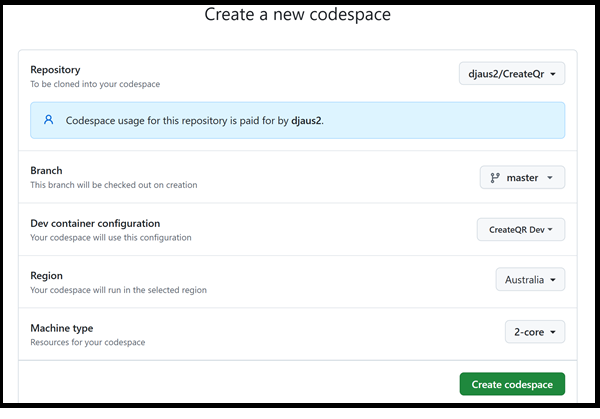Click the git branch icon beside master

pos(494,178)
